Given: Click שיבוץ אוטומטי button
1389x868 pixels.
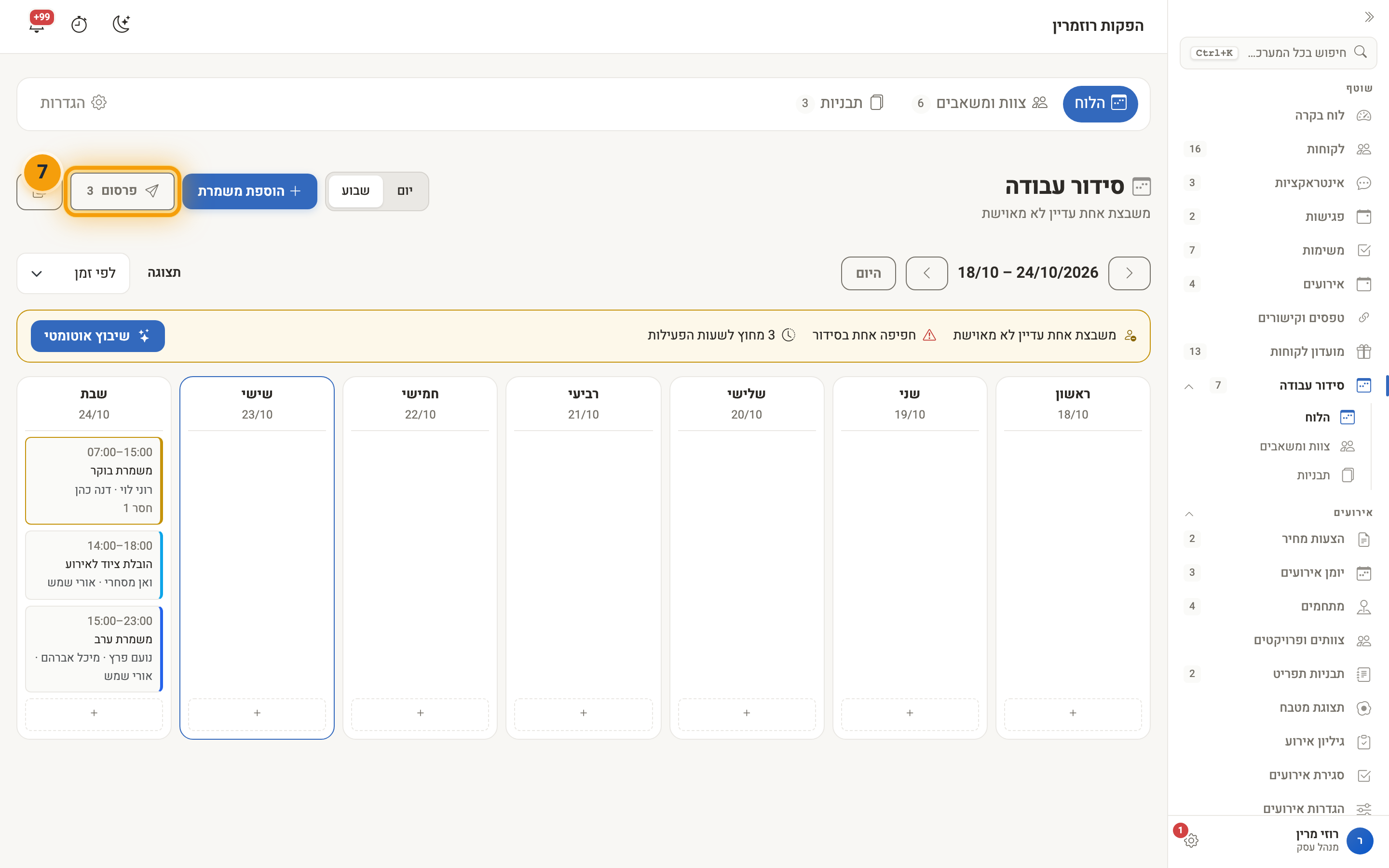Looking at the screenshot, I should point(97,336).
